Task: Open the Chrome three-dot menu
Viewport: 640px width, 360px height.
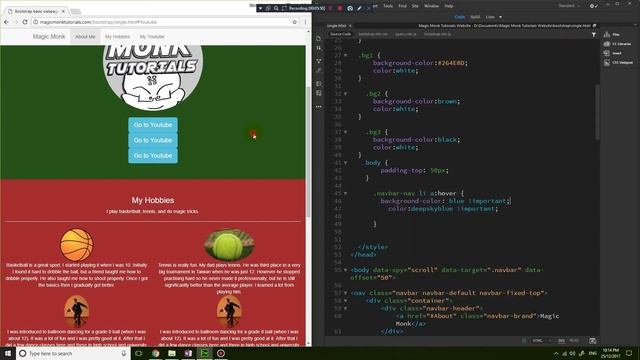Action: pyautogui.click(x=305, y=22)
